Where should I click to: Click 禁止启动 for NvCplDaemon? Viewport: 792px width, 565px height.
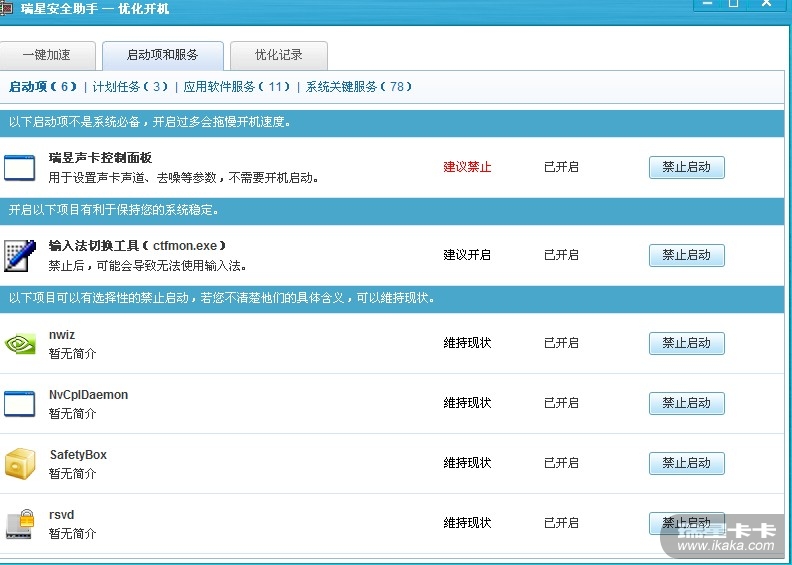tap(686, 403)
